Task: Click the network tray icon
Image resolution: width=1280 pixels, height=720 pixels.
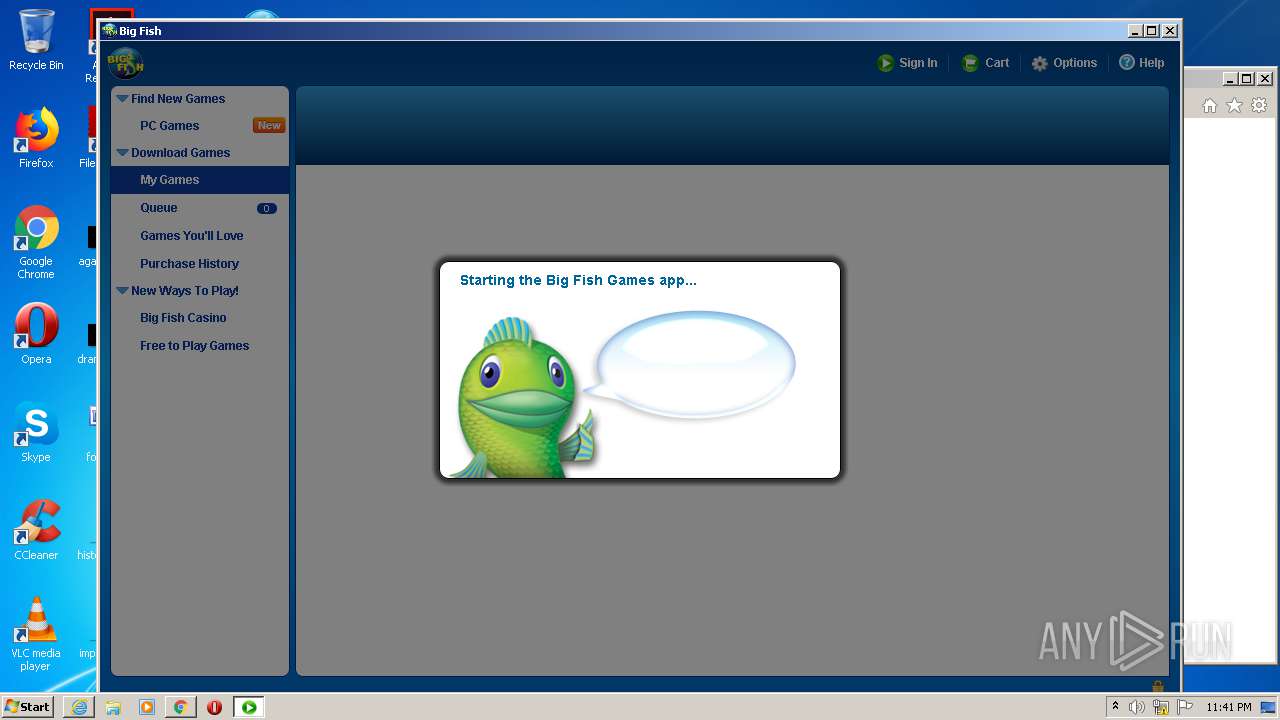Action: 1161,707
